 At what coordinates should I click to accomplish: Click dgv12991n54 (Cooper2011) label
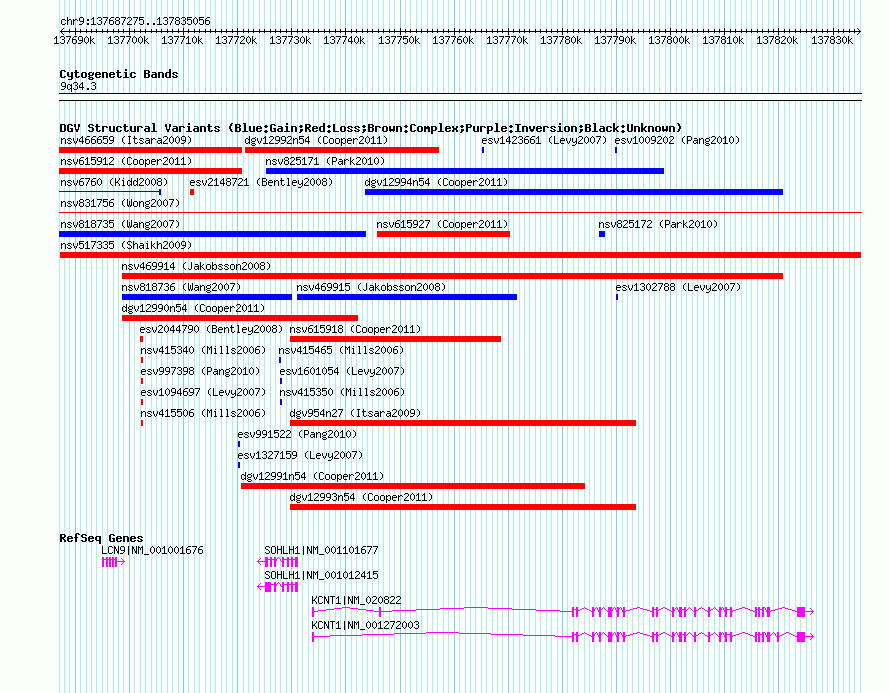(x=312, y=476)
